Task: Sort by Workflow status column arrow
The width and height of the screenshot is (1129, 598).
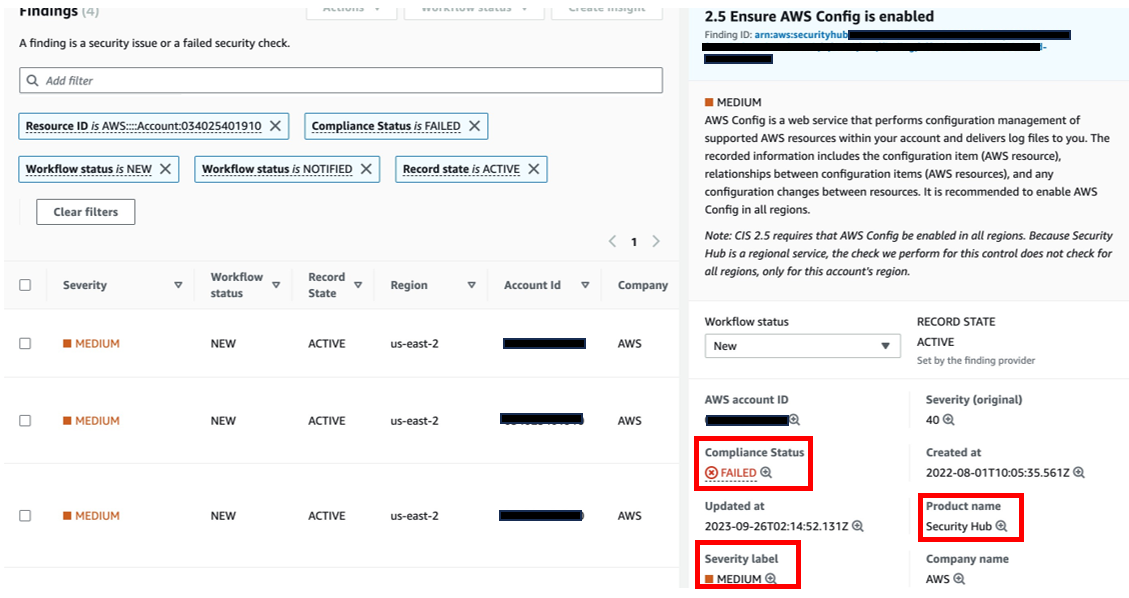Action: tap(276, 285)
